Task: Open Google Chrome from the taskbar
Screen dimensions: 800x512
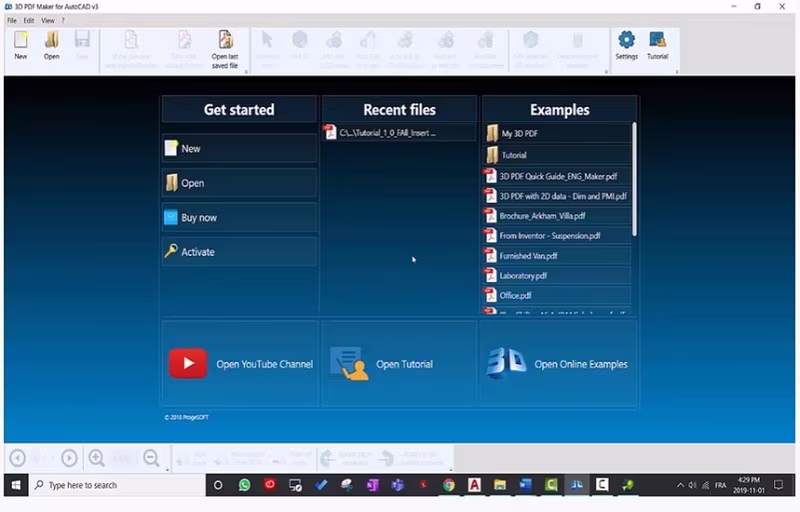Action: 448,485
